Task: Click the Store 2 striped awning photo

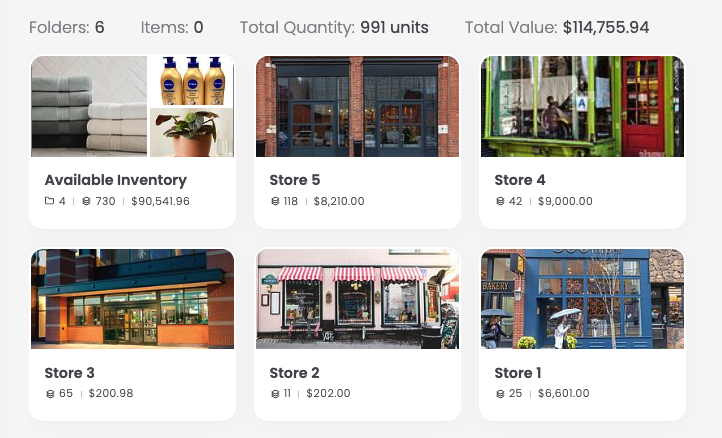Action: coord(357,298)
